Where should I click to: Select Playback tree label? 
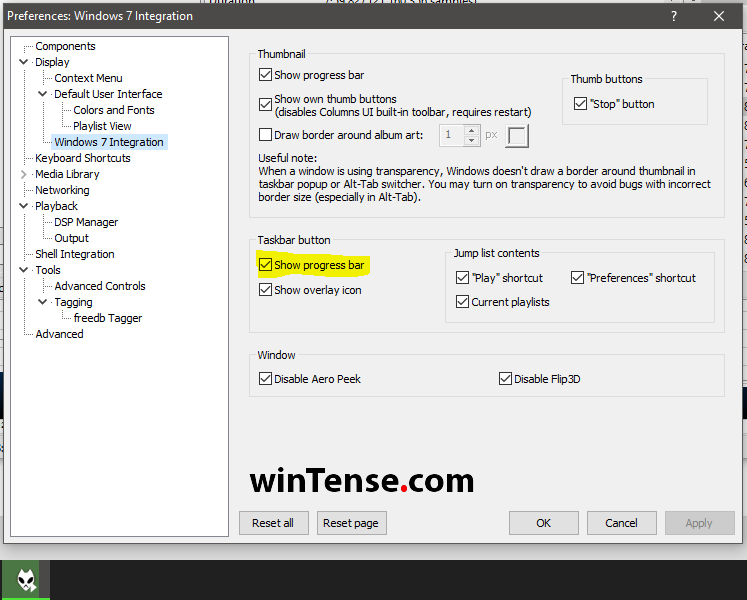[x=56, y=206]
